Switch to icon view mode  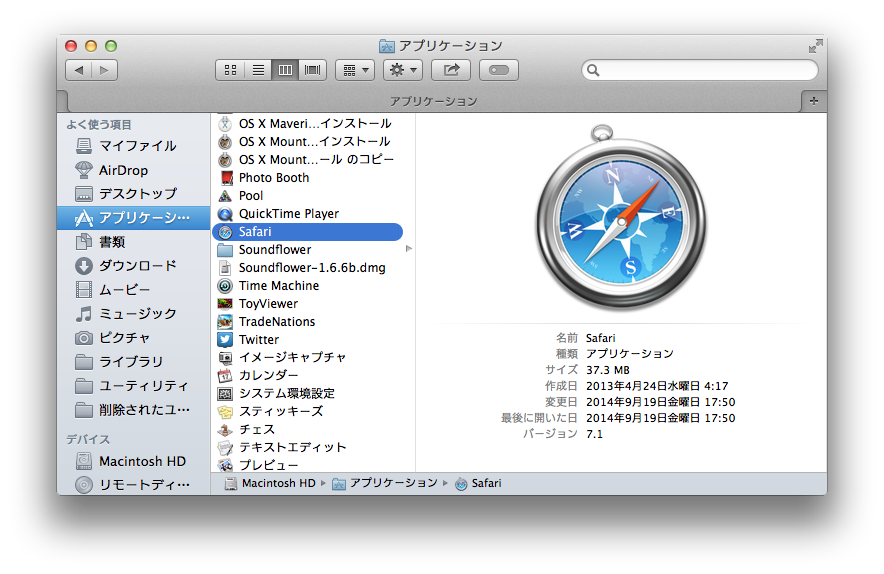pyautogui.click(x=231, y=70)
